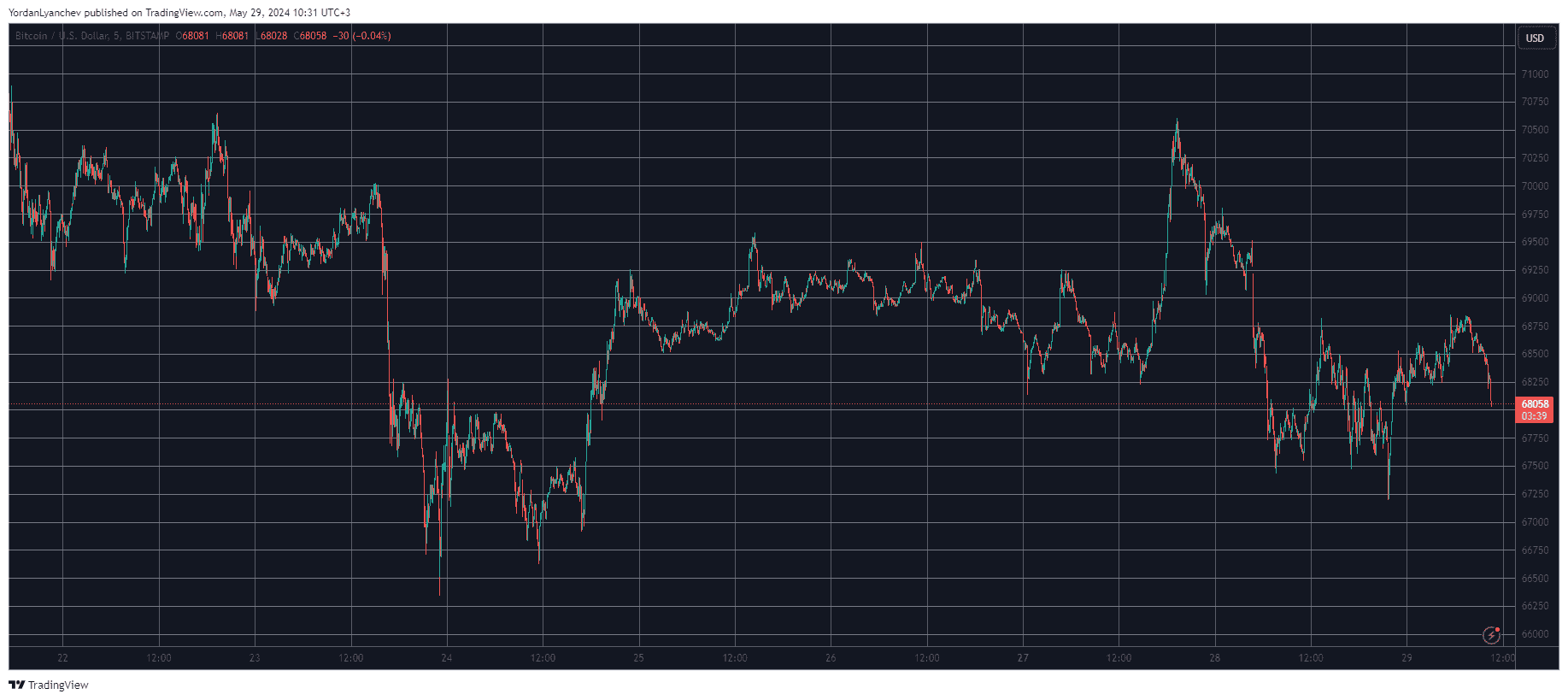Click the bold date label 27 on time axis

click(x=1023, y=658)
